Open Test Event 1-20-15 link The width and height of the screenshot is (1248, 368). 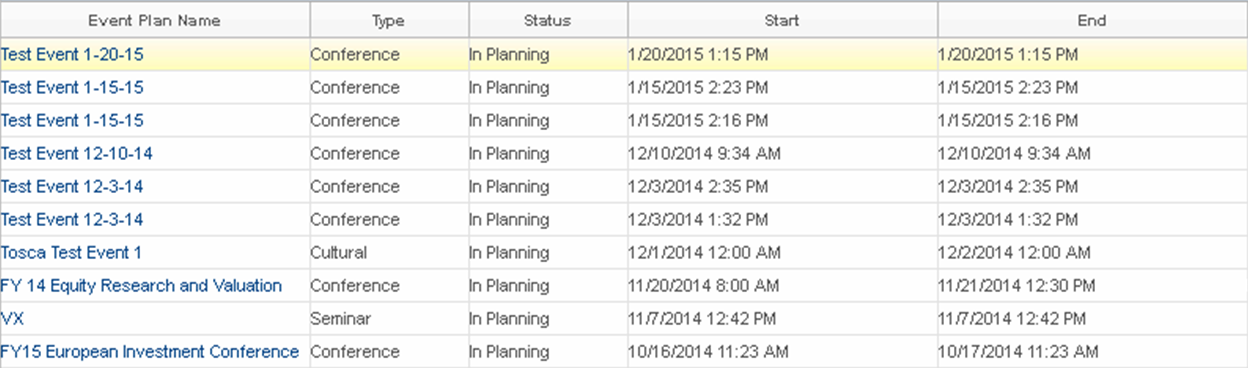pyautogui.click(x=72, y=55)
